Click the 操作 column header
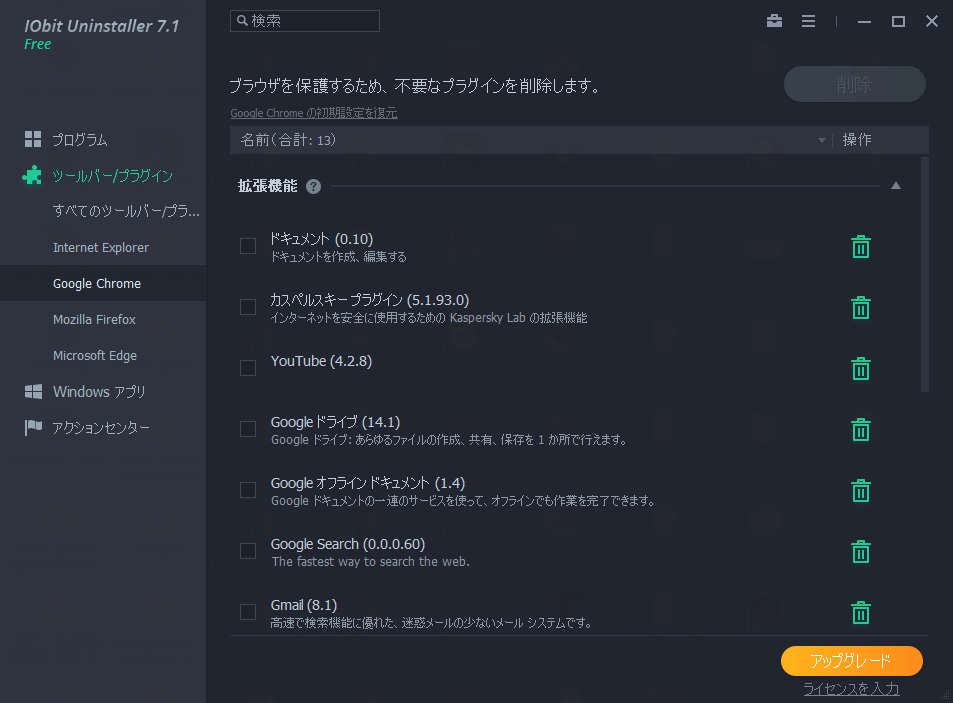Screen dimensions: 953x703 pyautogui.click(x=857, y=140)
